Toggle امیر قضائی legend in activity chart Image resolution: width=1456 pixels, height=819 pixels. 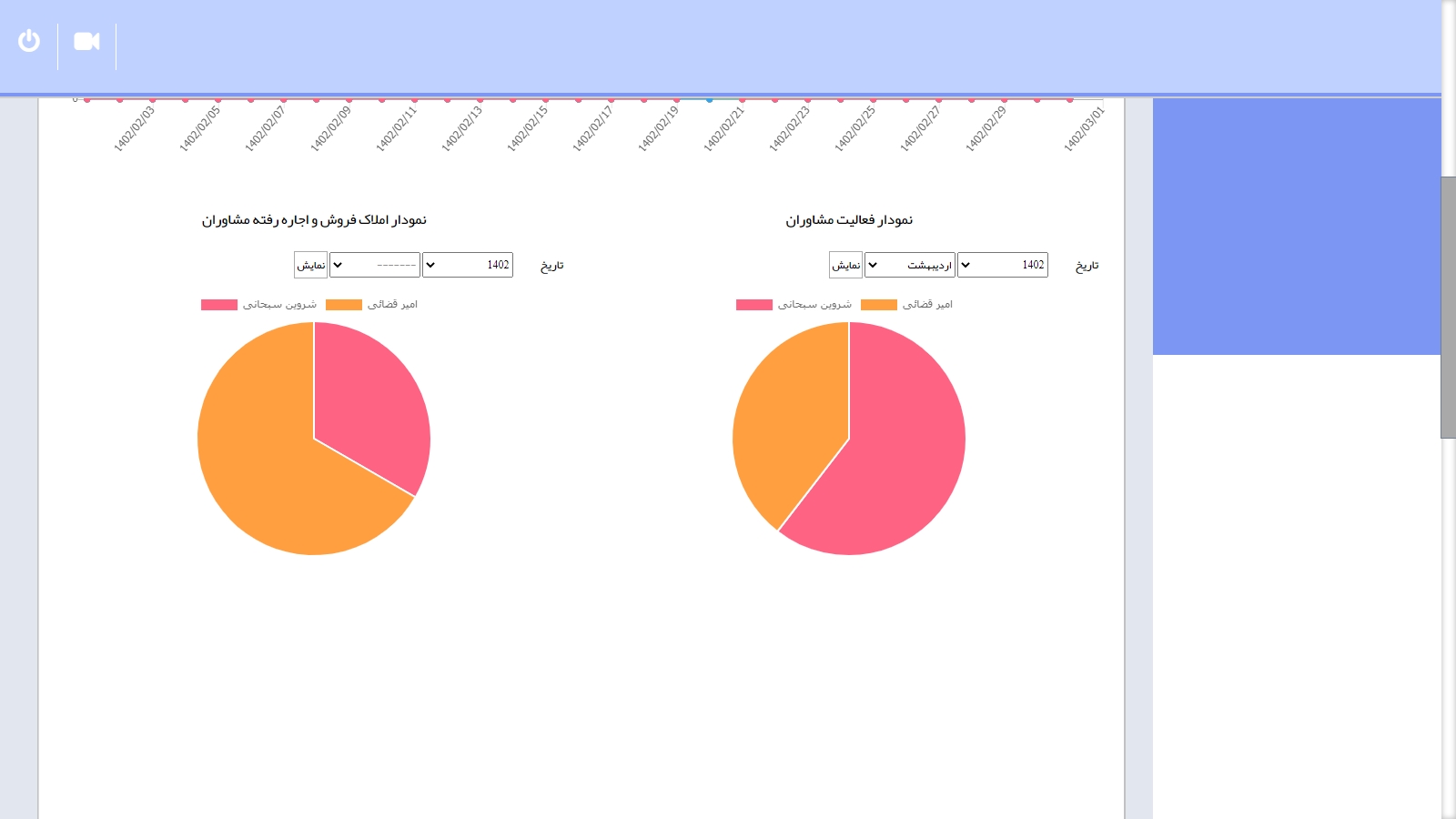coord(906,305)
